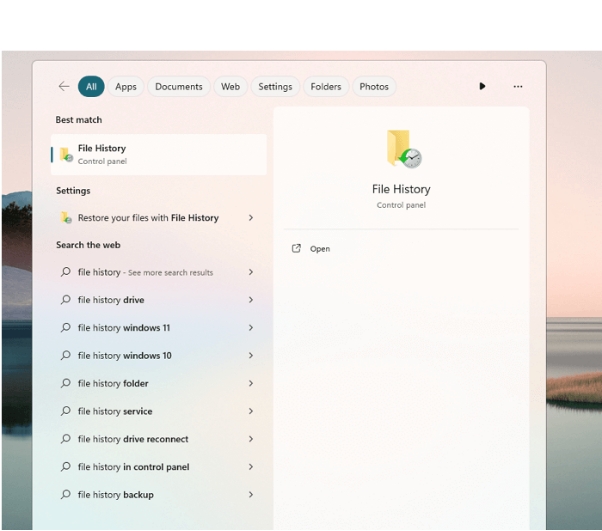
Task: Click the large File History folder-clock icon
Action: pos(404,149)
